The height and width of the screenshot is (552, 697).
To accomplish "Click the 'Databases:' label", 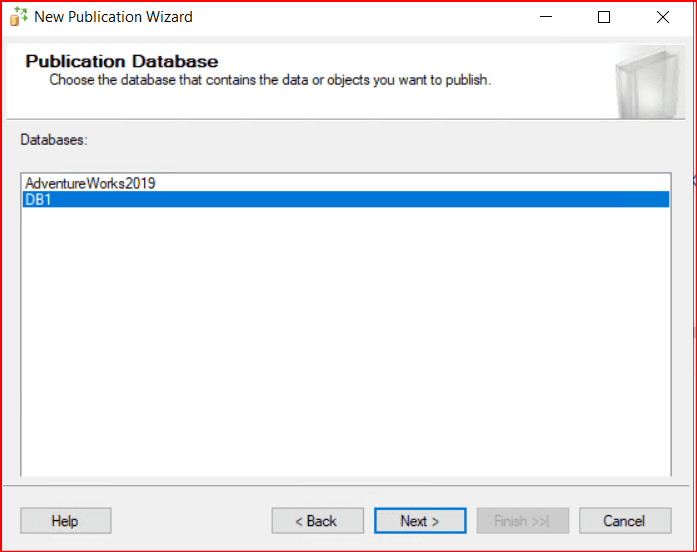I will 54,140.
